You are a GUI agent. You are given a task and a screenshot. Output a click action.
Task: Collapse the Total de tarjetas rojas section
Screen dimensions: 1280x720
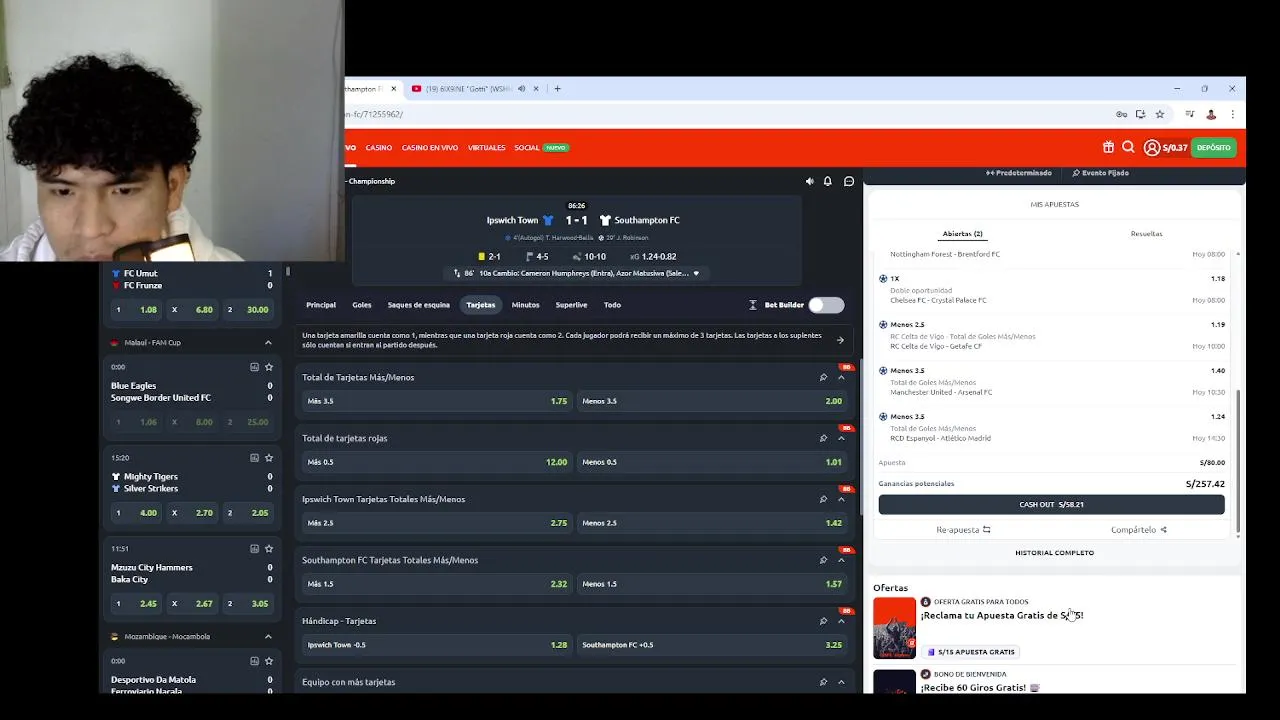841,438
